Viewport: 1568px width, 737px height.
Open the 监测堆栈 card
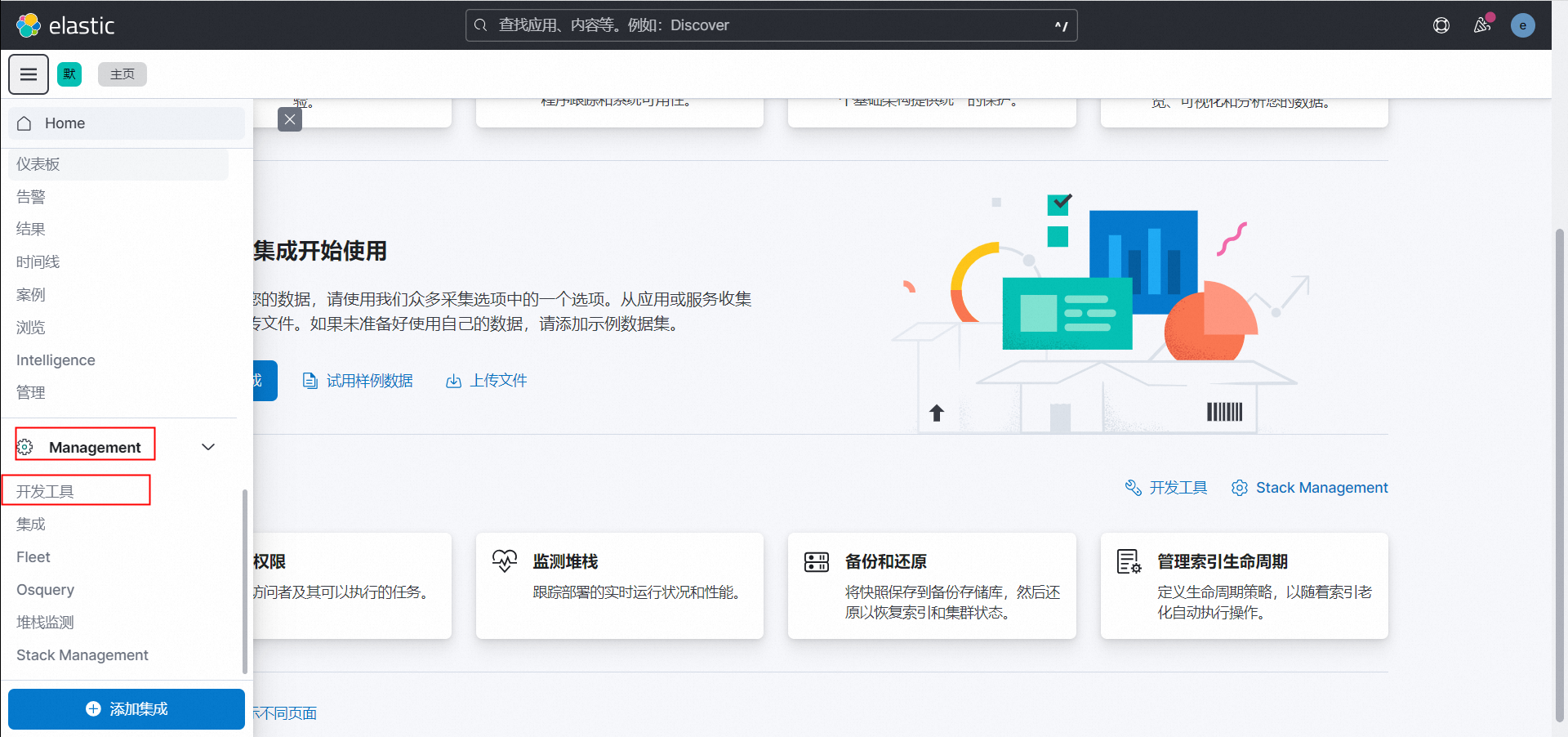tap(620, 586)
